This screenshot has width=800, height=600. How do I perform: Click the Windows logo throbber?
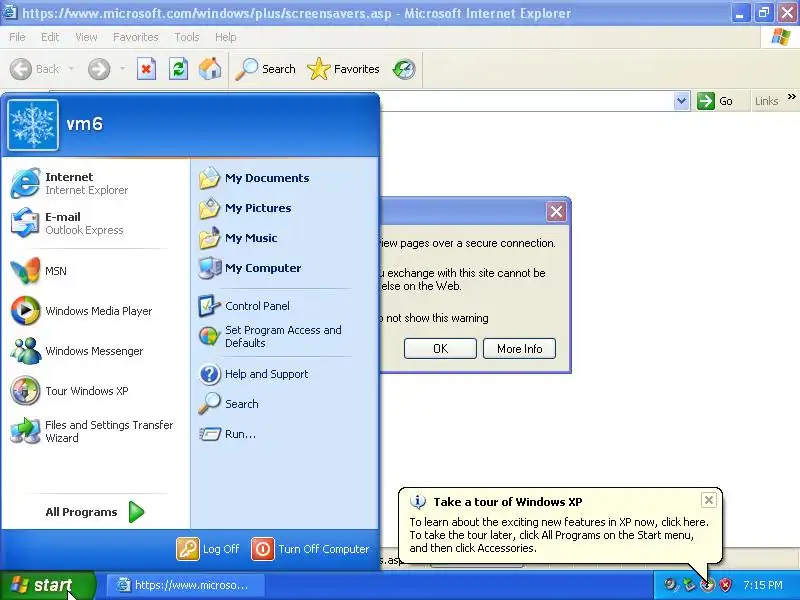tap(781, 37)
